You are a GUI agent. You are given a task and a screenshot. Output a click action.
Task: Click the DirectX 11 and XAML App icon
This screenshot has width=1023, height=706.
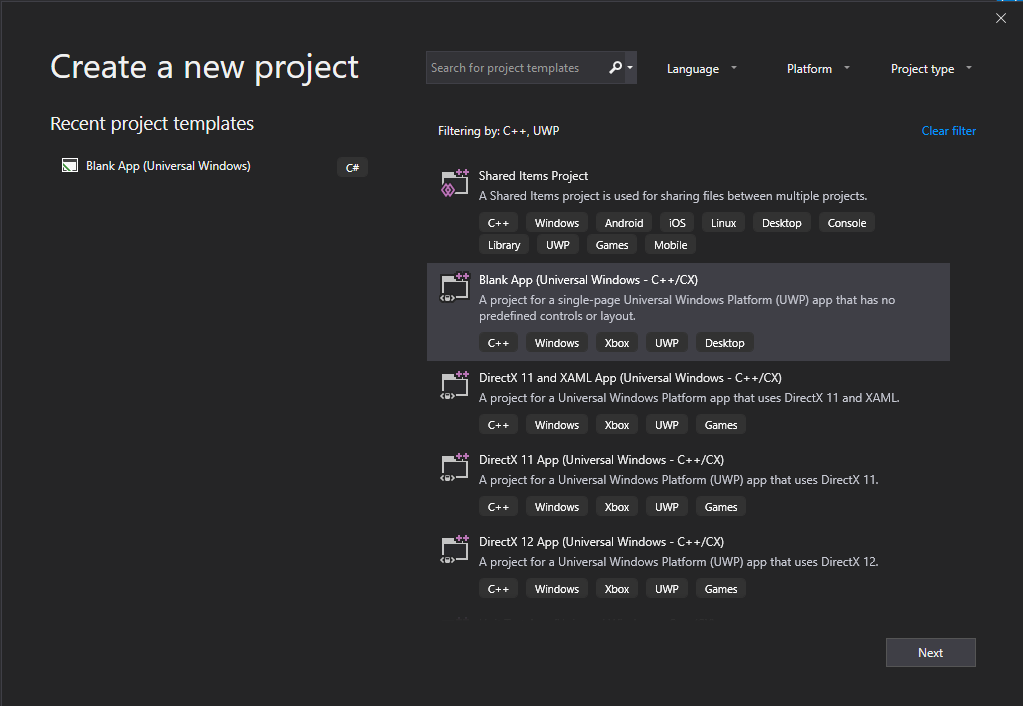click(x=454, y=386)
